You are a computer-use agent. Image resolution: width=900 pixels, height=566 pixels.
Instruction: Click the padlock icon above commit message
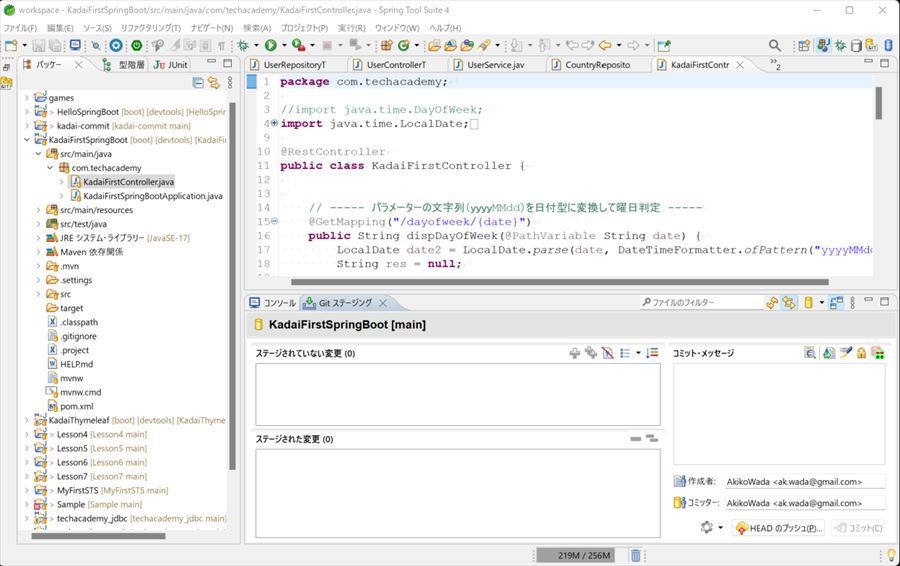(x=860, y=353)
